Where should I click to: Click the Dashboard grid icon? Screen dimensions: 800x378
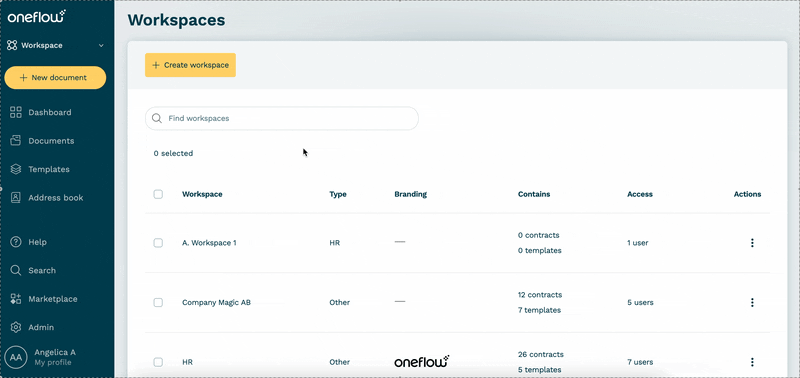coord(16,112)
